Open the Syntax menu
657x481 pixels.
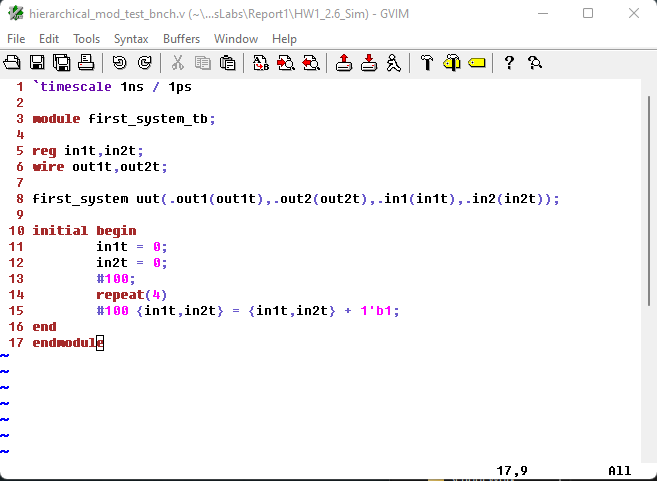131,39
